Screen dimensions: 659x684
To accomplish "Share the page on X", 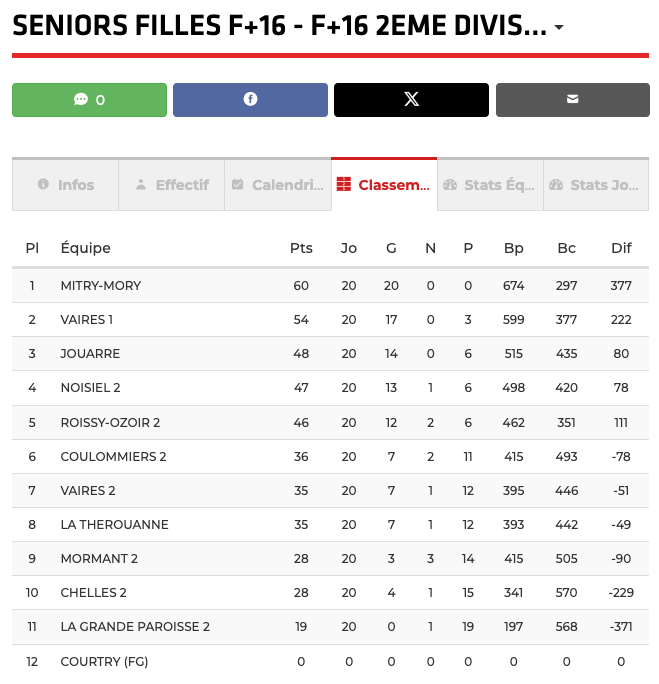I will 411,100.
